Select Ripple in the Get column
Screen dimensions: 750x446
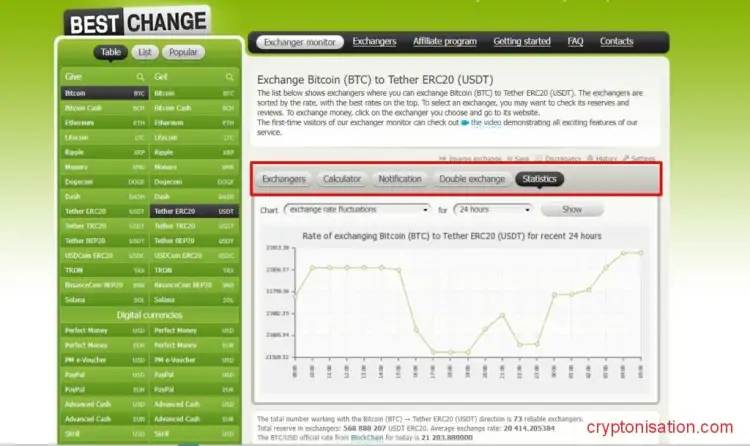pyautogui.click(x=194, y=152)
